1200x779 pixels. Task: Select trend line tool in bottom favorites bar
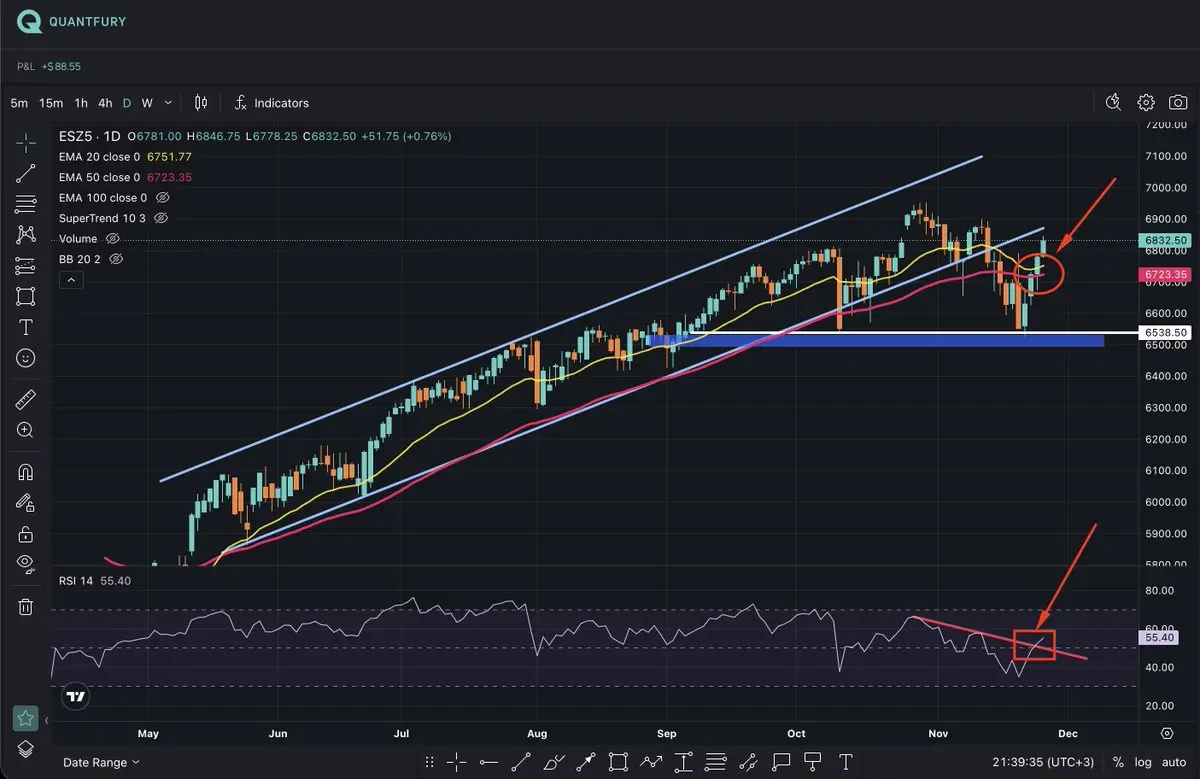pyautogui.click(x=521, y=761)
